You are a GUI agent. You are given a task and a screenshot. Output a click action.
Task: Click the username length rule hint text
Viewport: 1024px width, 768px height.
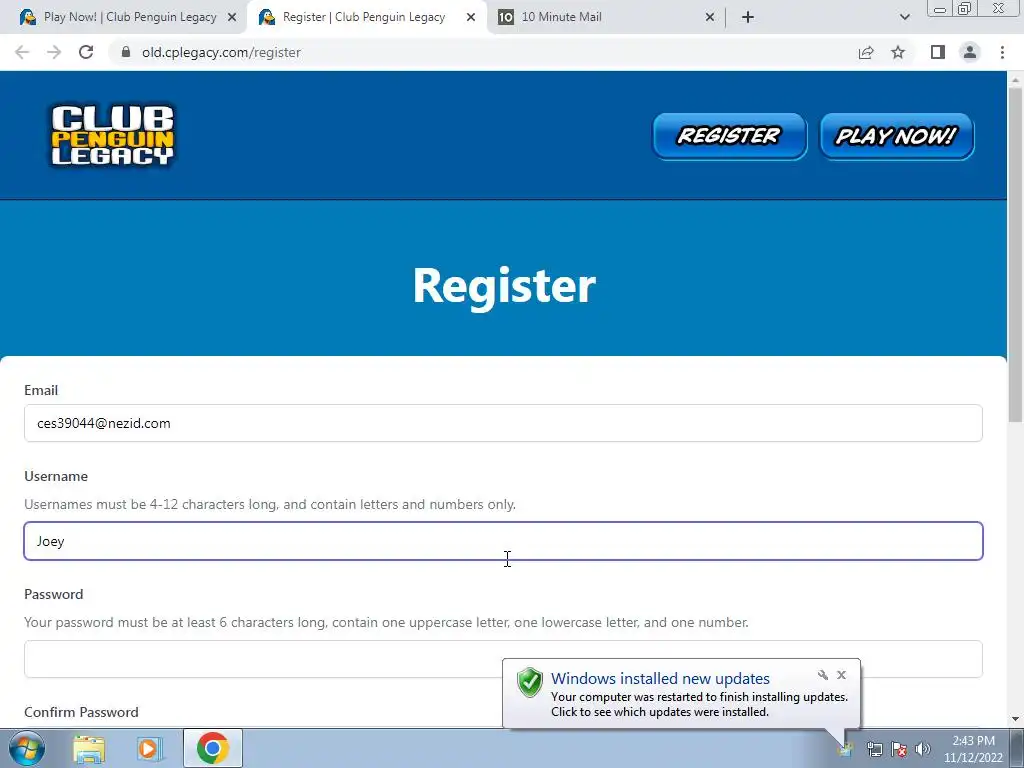(x=270, y=504)
